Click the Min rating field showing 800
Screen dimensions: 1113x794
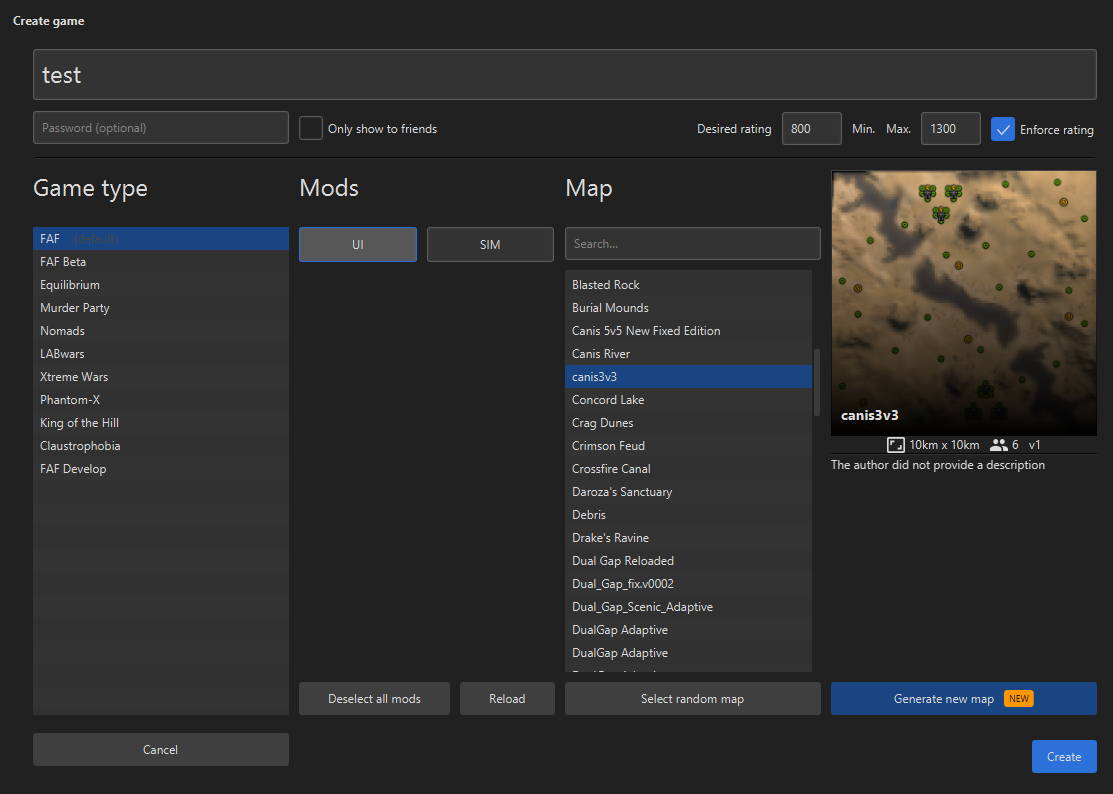point(811,128)
